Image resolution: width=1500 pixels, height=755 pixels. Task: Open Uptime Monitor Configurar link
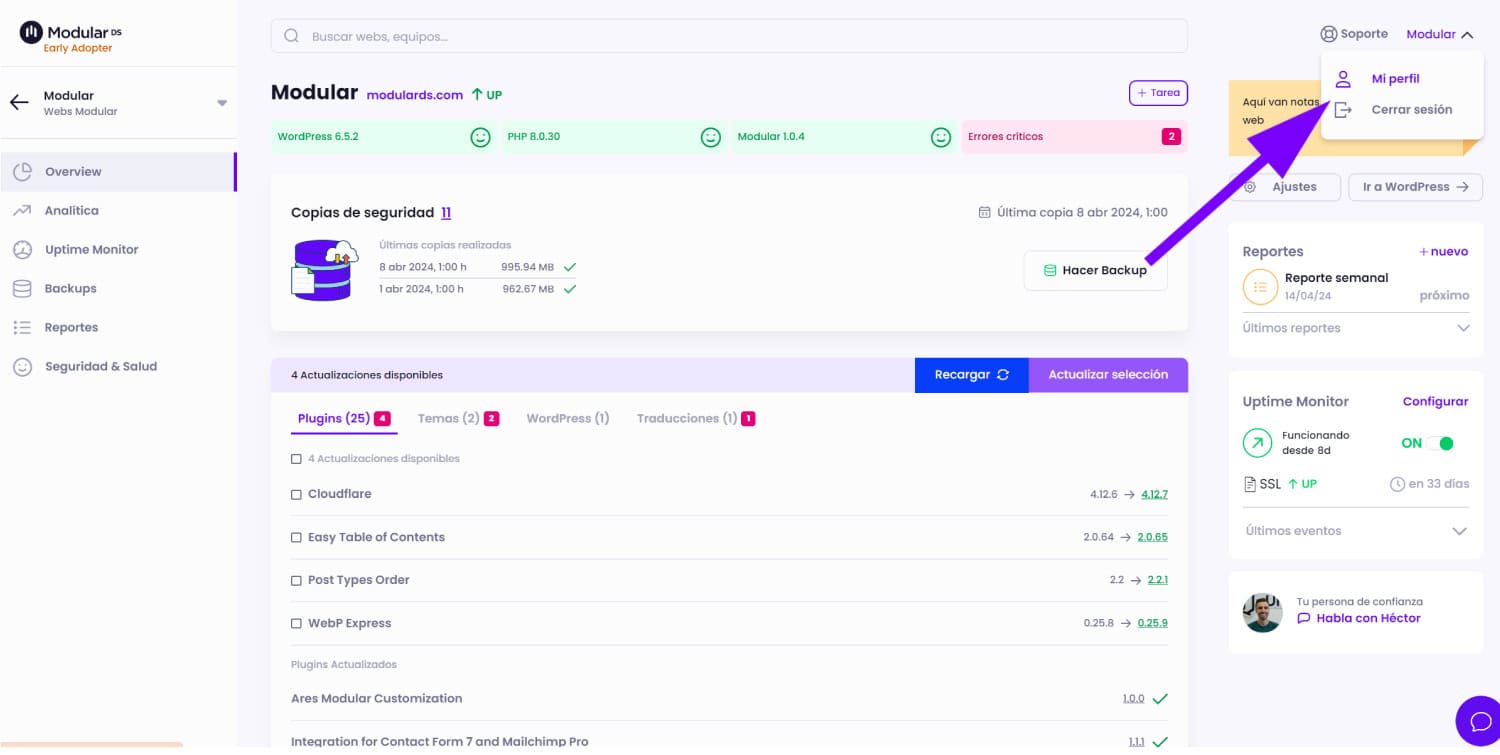(x=1435, y=402)
